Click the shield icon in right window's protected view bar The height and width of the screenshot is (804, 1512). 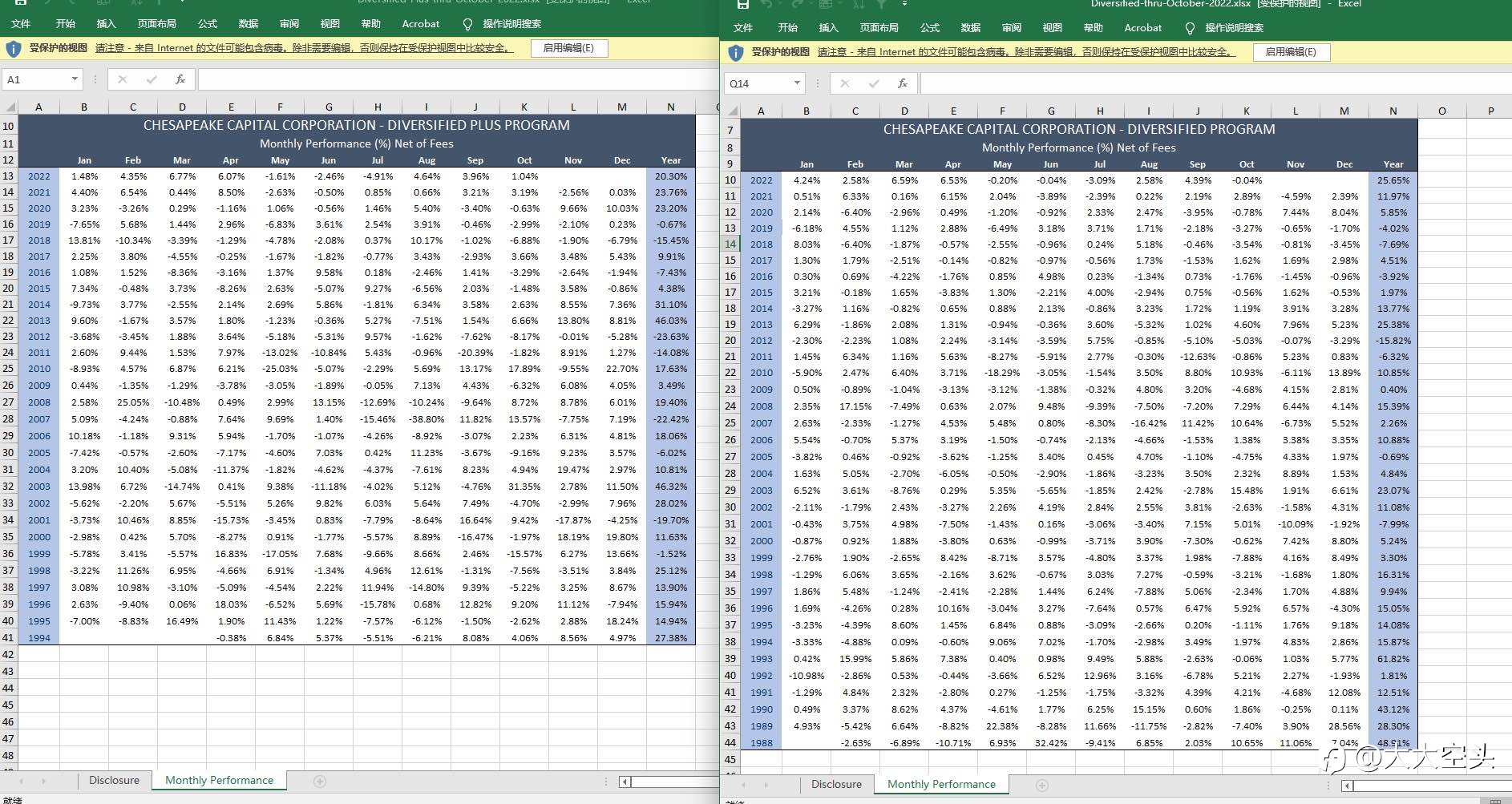point(736,53)
